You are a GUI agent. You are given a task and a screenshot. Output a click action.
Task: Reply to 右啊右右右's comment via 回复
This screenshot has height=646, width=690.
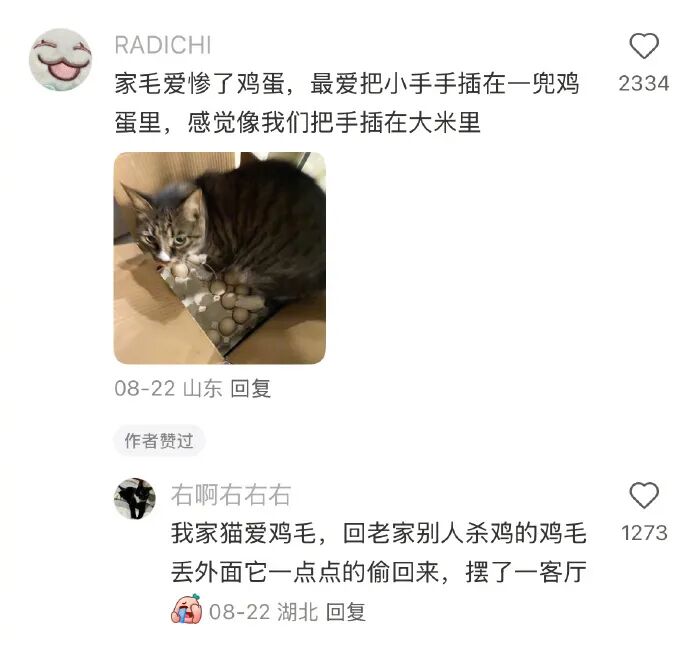pos(346,612)
